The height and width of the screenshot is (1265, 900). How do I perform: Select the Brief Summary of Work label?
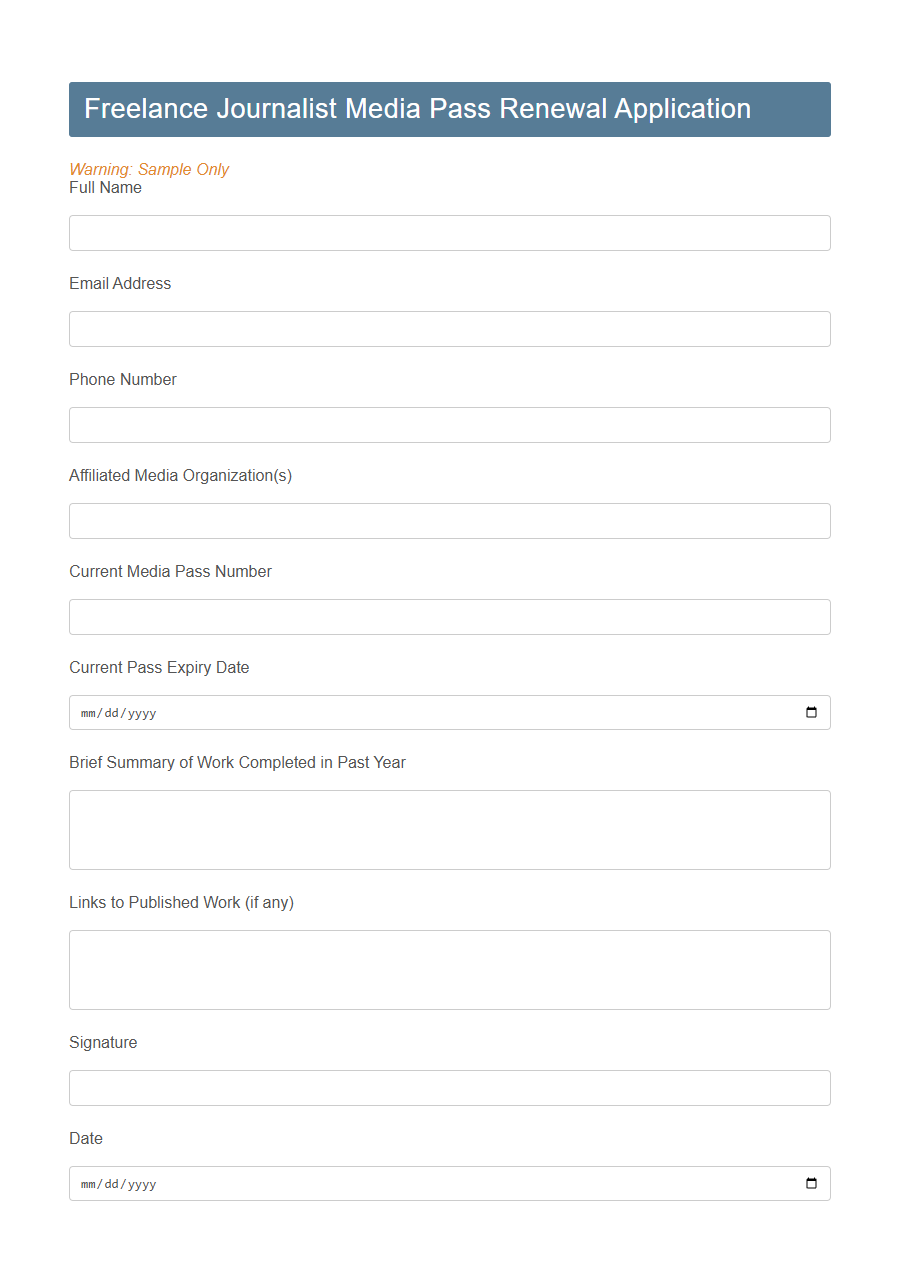pos(236,762)
